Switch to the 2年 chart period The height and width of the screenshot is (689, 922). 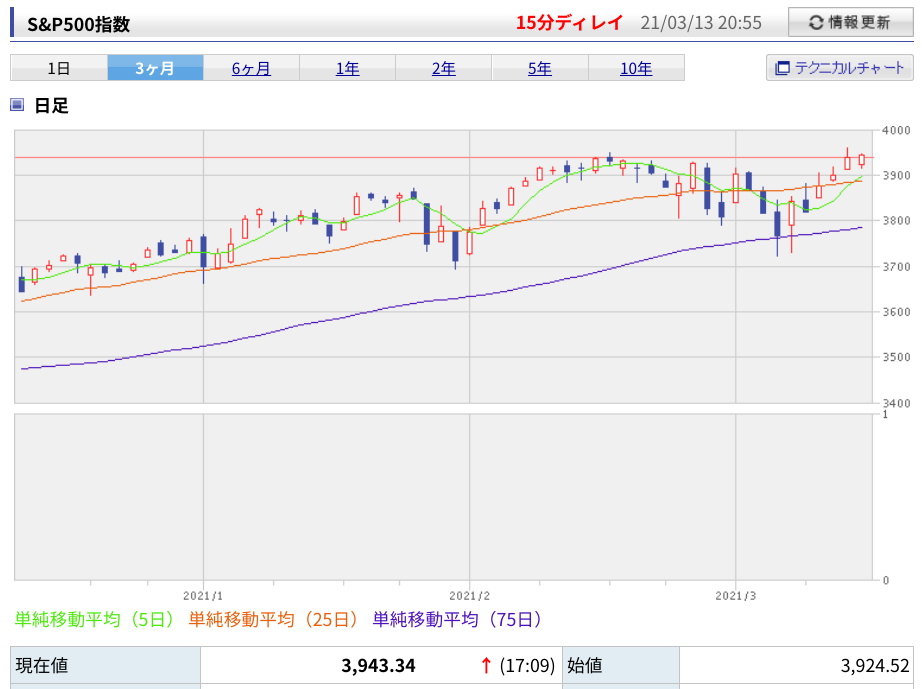[443, 68]
